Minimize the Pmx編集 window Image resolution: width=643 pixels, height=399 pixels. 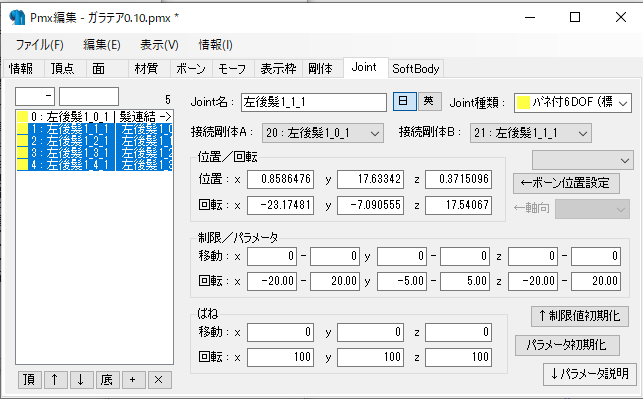[x=530, y=17]
